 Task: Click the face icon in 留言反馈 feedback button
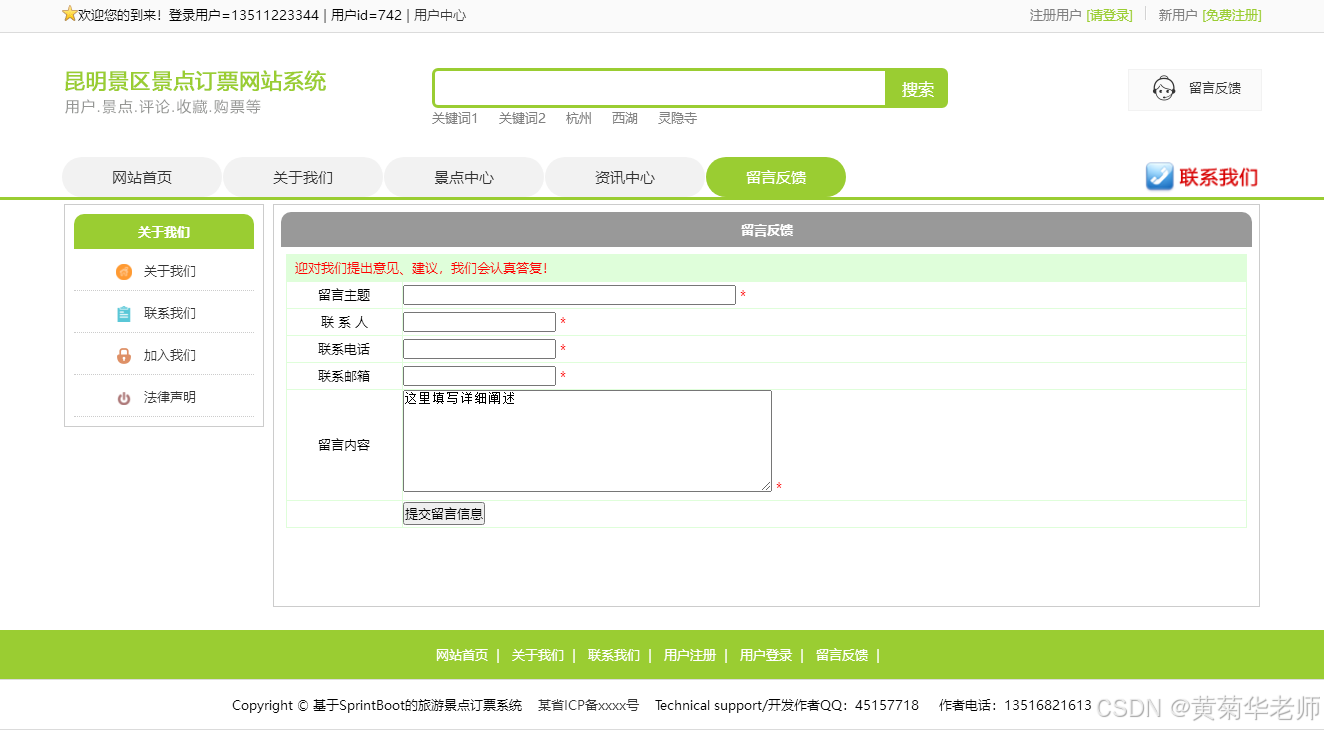coord(1163,89)
